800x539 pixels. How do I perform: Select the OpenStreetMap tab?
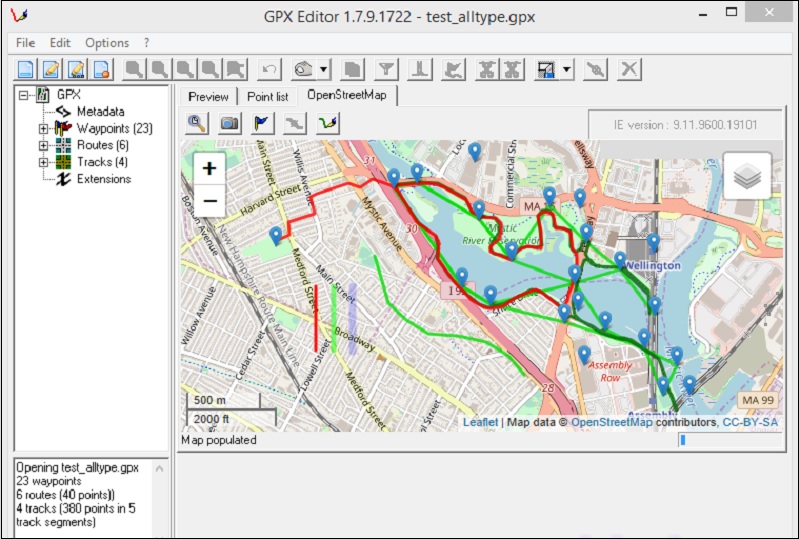(x=347, y=95)
